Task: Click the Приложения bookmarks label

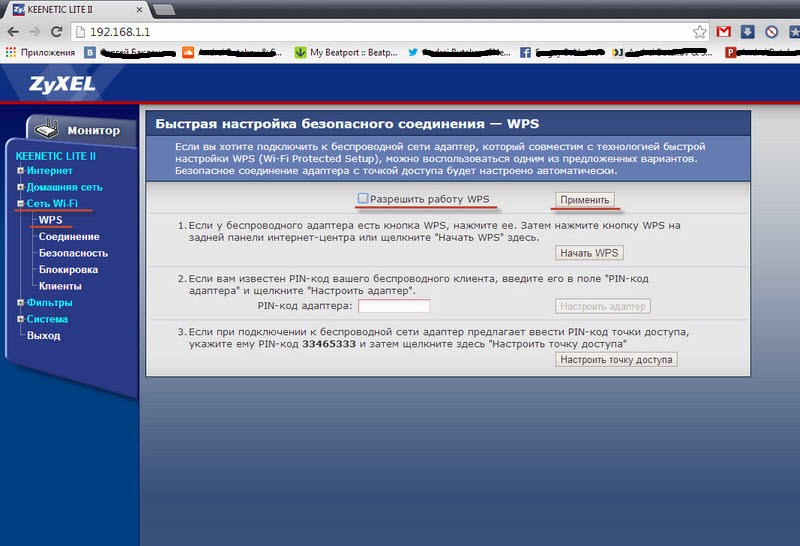Action: pyautogui.click(x=47, y=52)
